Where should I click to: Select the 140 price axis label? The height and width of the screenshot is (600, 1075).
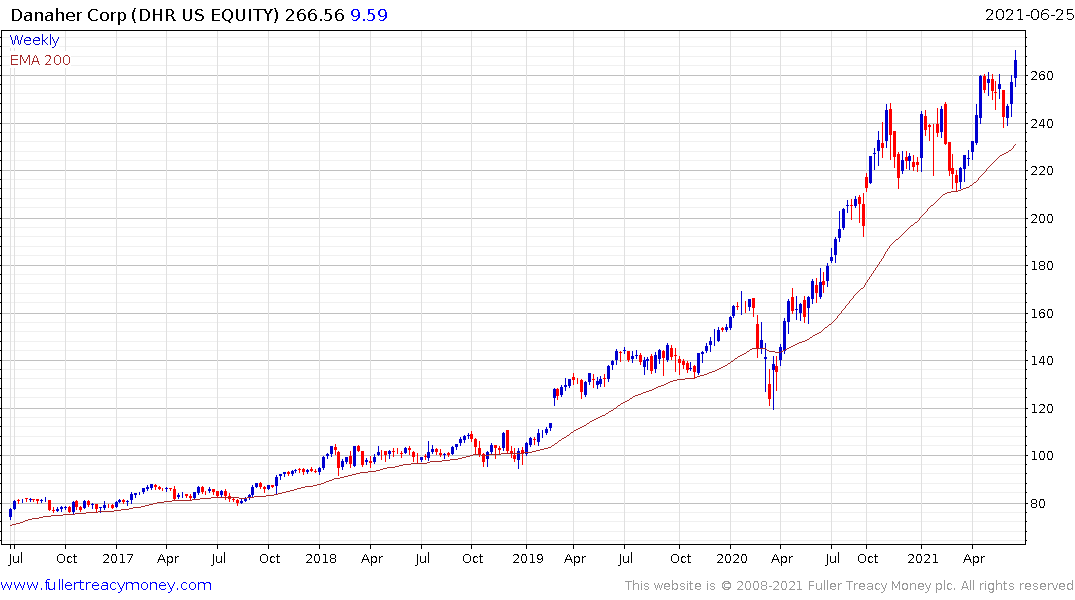pos(1042,361)
